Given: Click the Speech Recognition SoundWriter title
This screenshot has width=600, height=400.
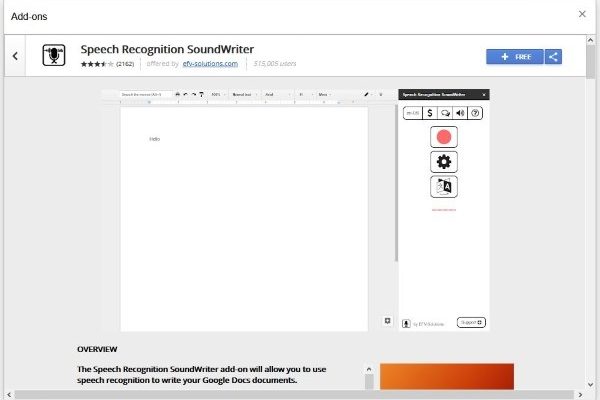Looking at the screenshot, I should tap(167, 49).
